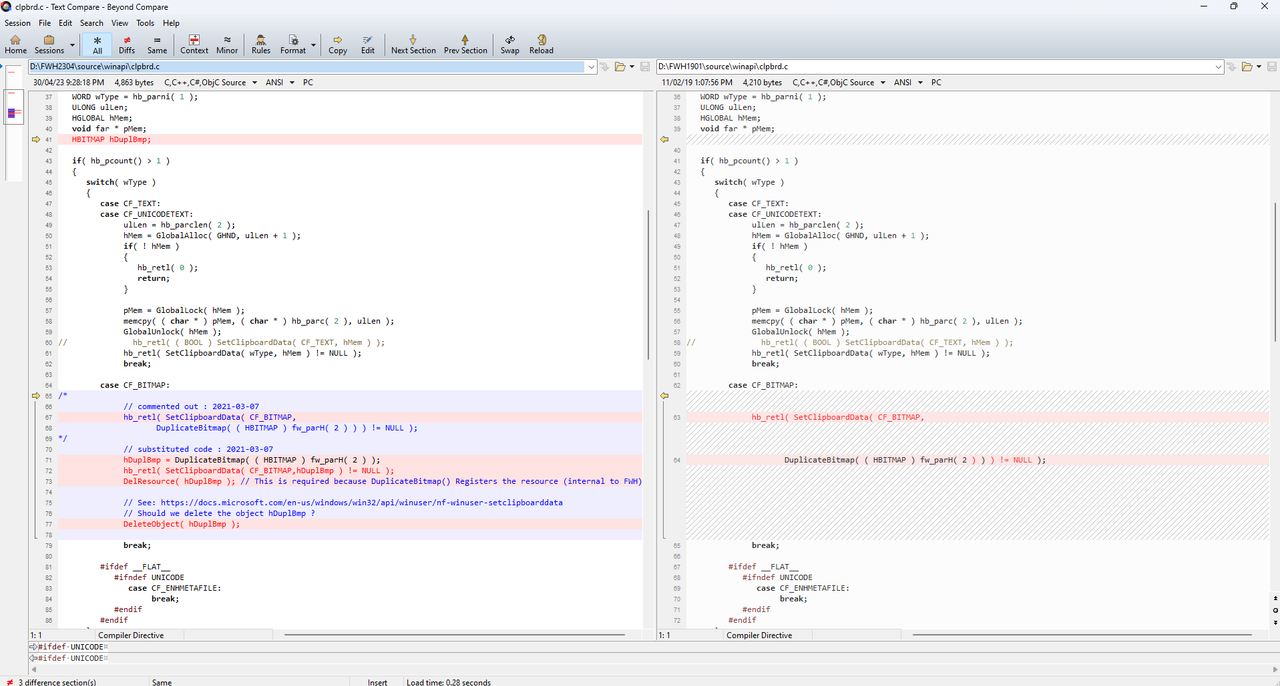The width and height of the screenshot is (1280, 686).
Task: Click right file size '4,210 bytes'
Action: click(x=763, y=83)
